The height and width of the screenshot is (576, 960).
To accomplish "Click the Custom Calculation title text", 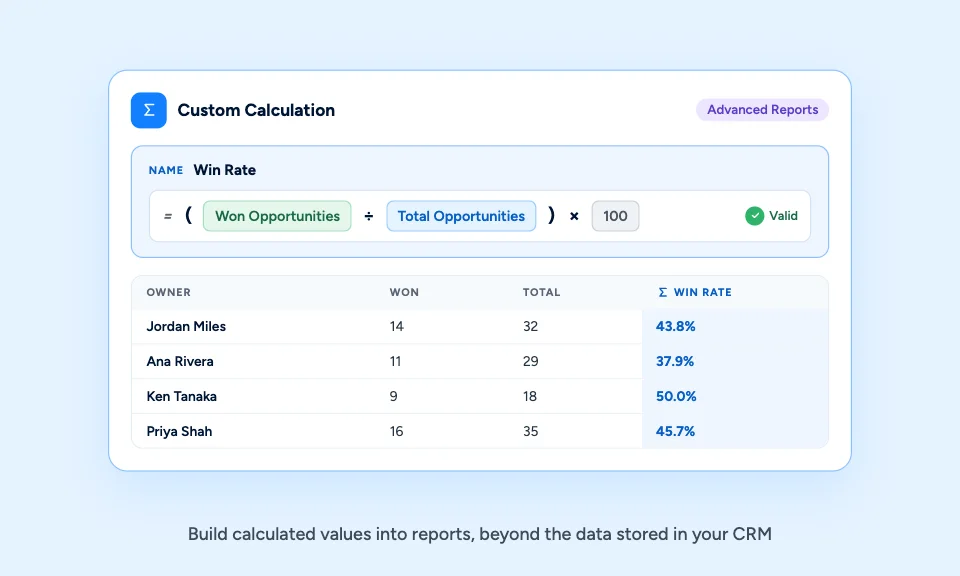I will coord(256,110).
